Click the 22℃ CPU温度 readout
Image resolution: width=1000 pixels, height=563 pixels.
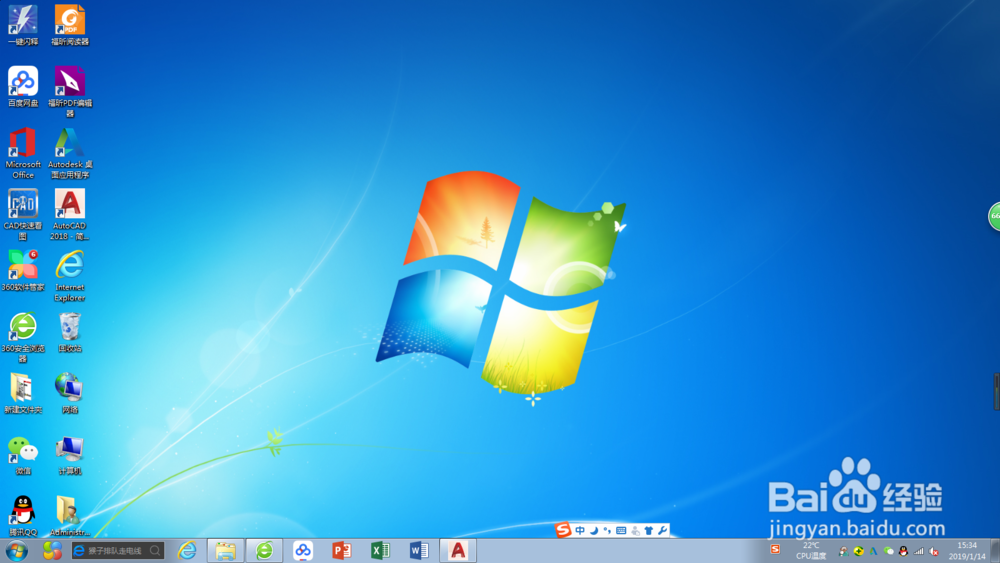(x=811, y=550)
